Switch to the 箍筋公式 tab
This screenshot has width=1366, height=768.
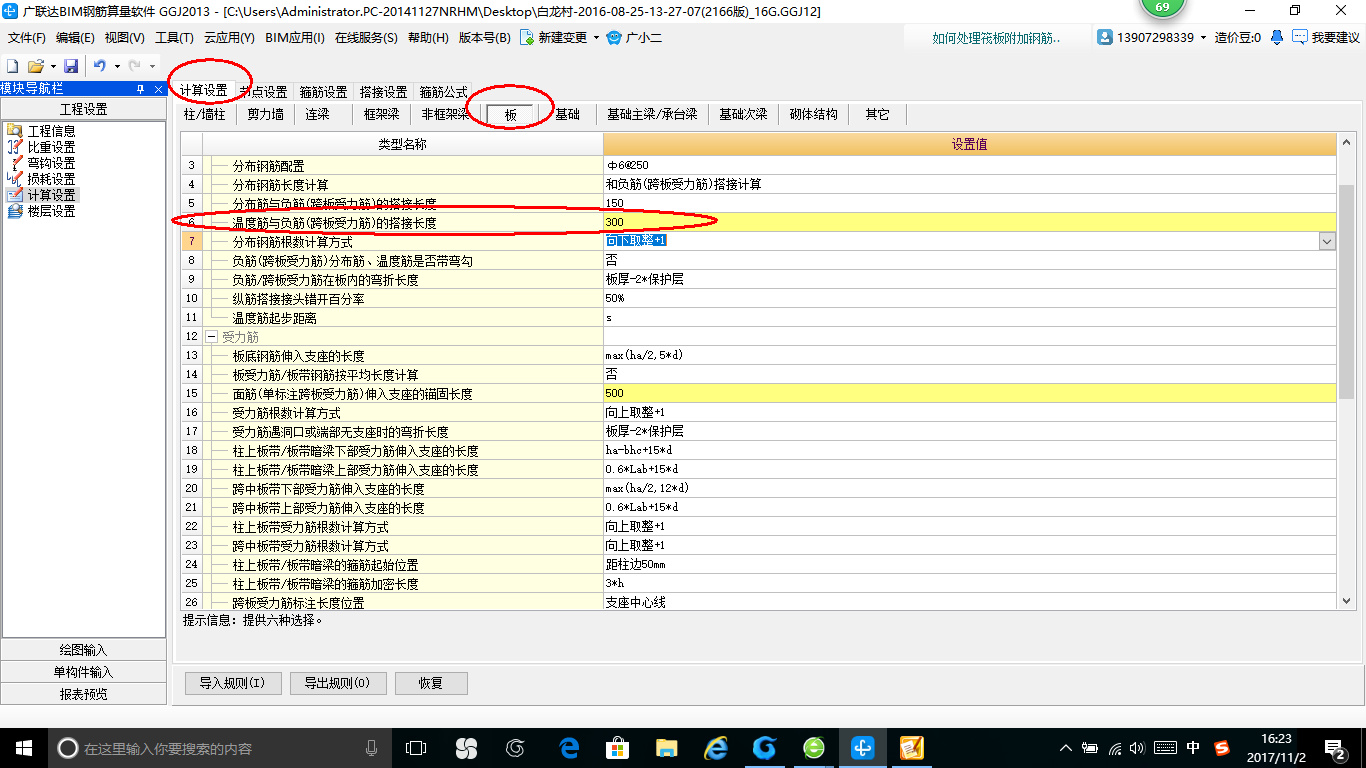[x=443, y=92]
